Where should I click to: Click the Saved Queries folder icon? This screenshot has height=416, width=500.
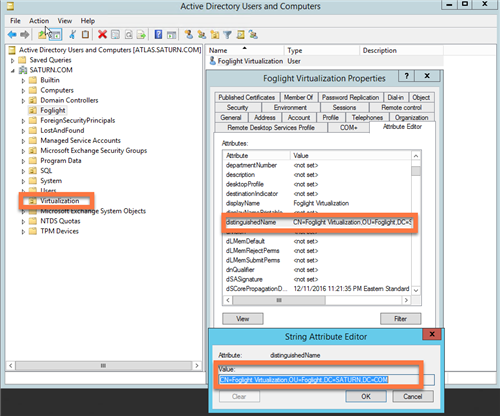22,60
